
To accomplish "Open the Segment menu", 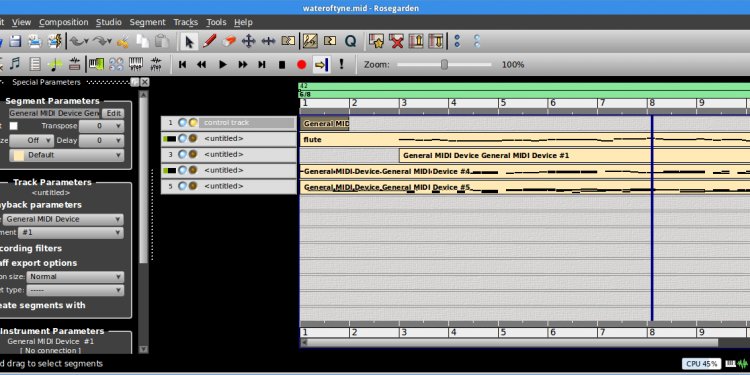I will 147,22.
